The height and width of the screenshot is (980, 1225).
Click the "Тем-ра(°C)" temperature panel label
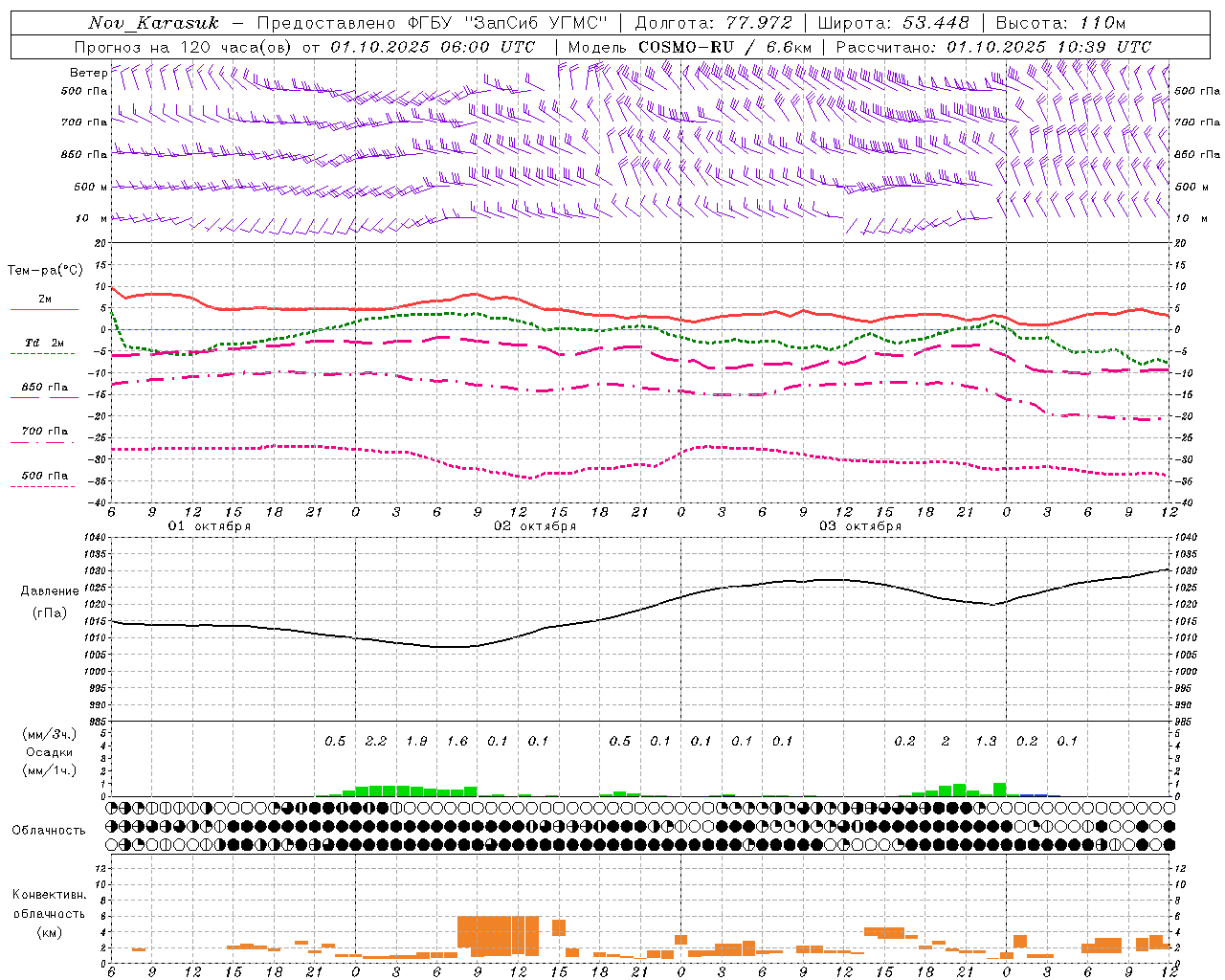(x=45, y=271)
